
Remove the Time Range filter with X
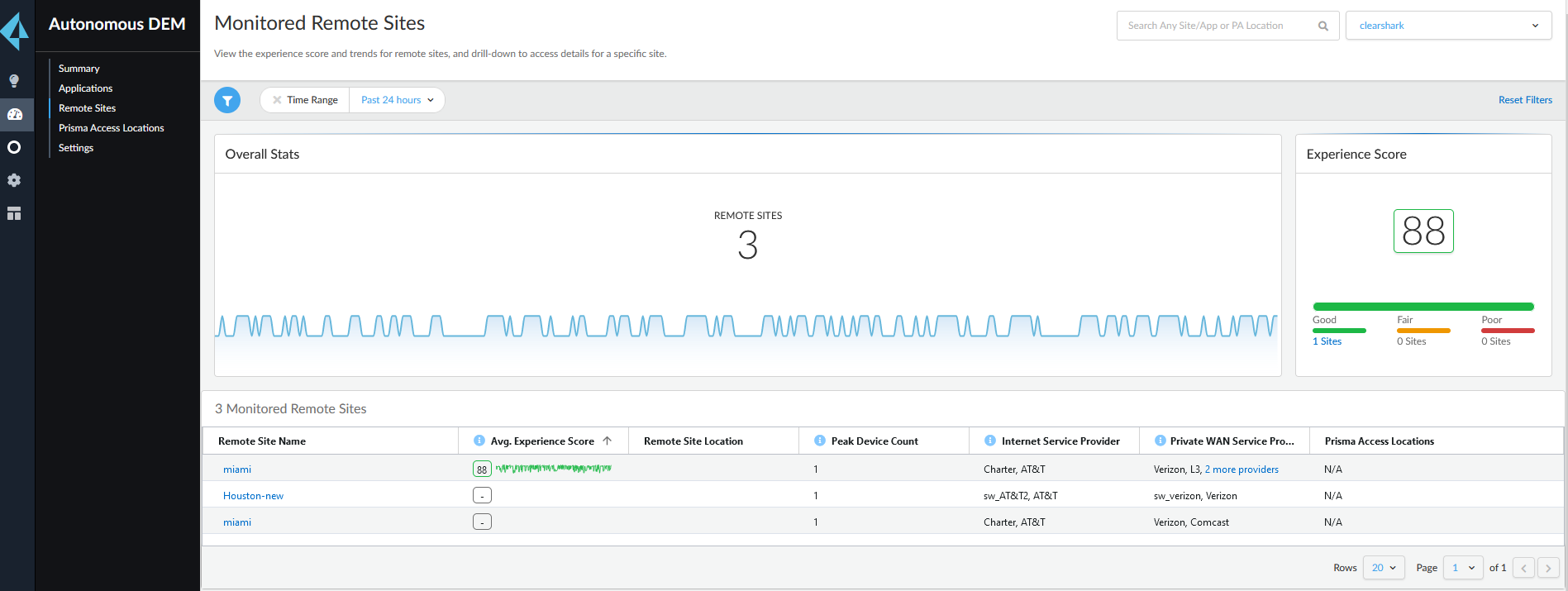point(277,100)
